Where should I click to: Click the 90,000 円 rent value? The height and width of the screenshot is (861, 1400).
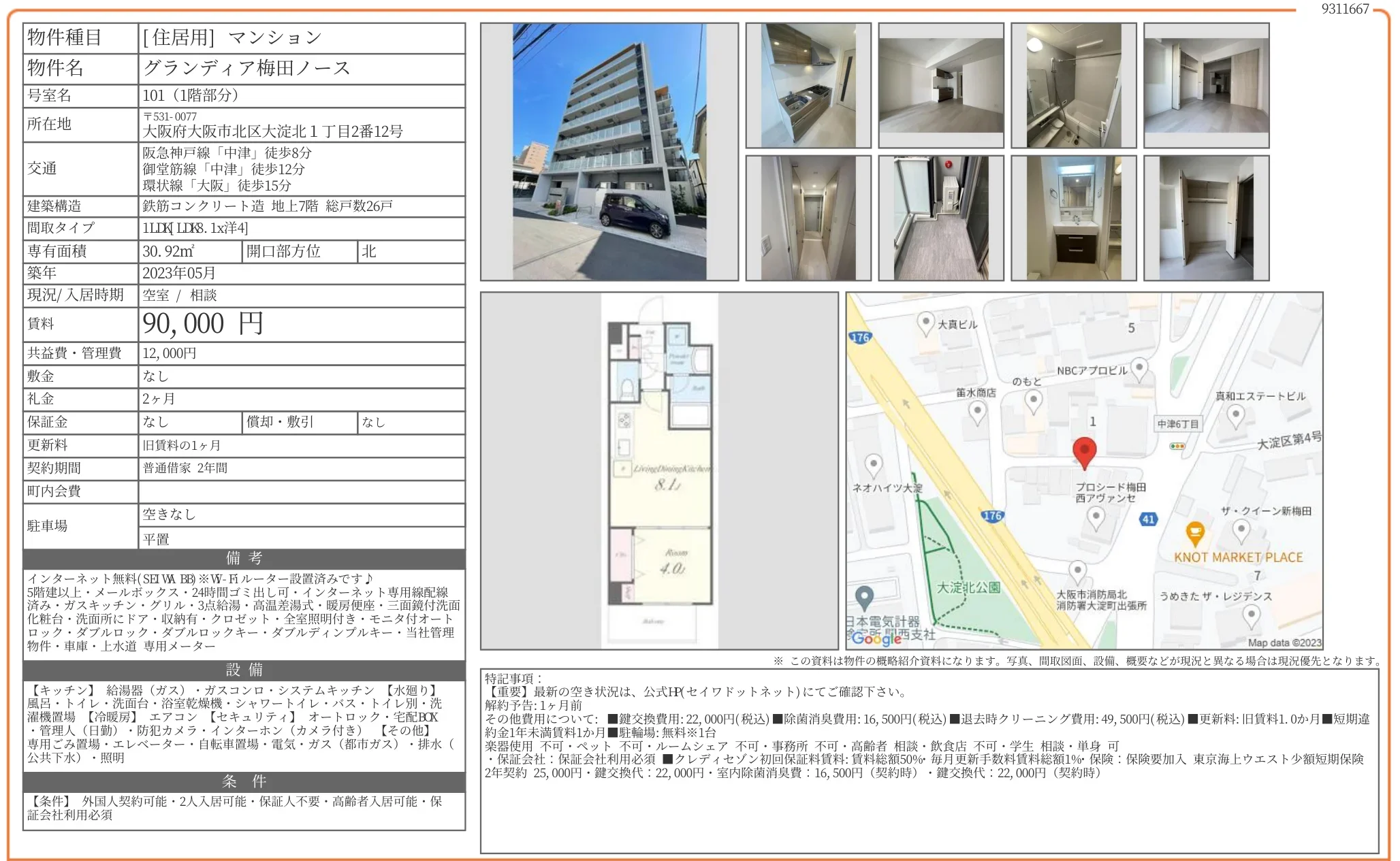[203, 324]
